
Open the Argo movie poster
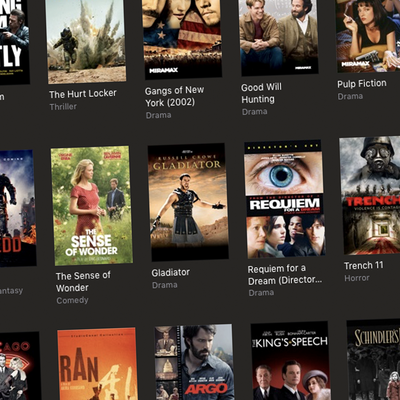tap(195, 362)
